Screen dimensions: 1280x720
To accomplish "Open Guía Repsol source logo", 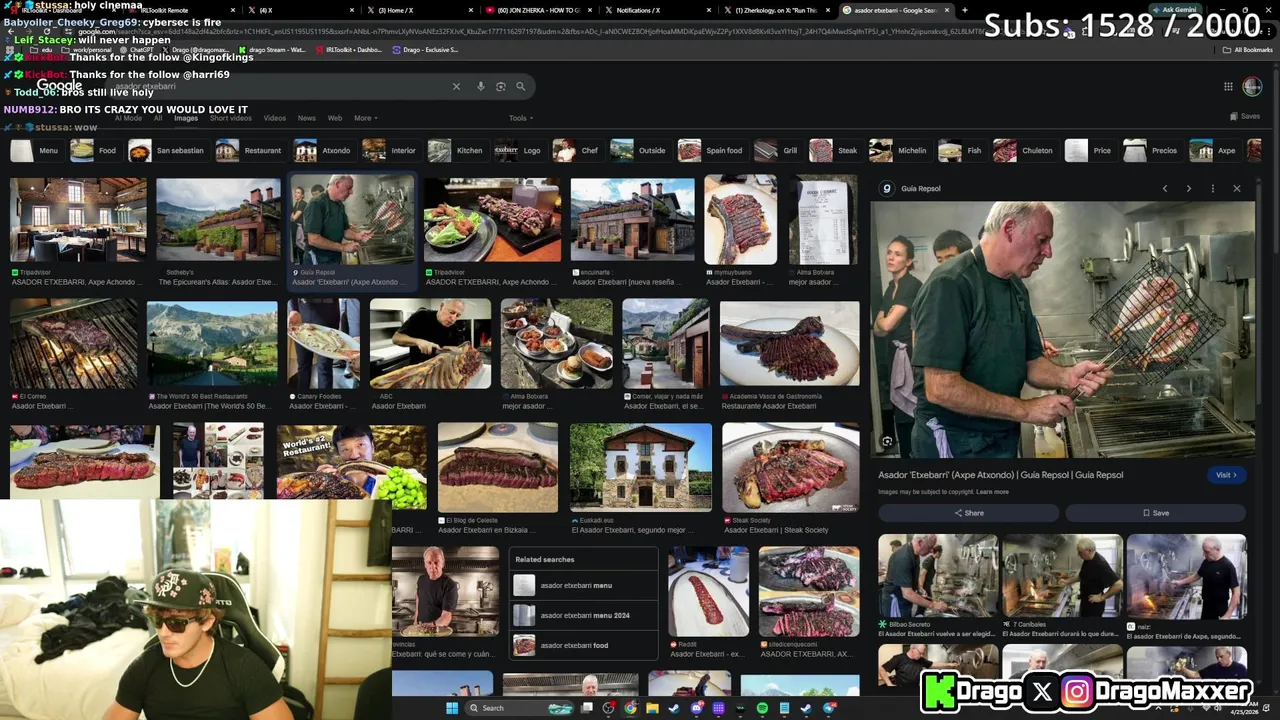I will [x=886, y=188].
